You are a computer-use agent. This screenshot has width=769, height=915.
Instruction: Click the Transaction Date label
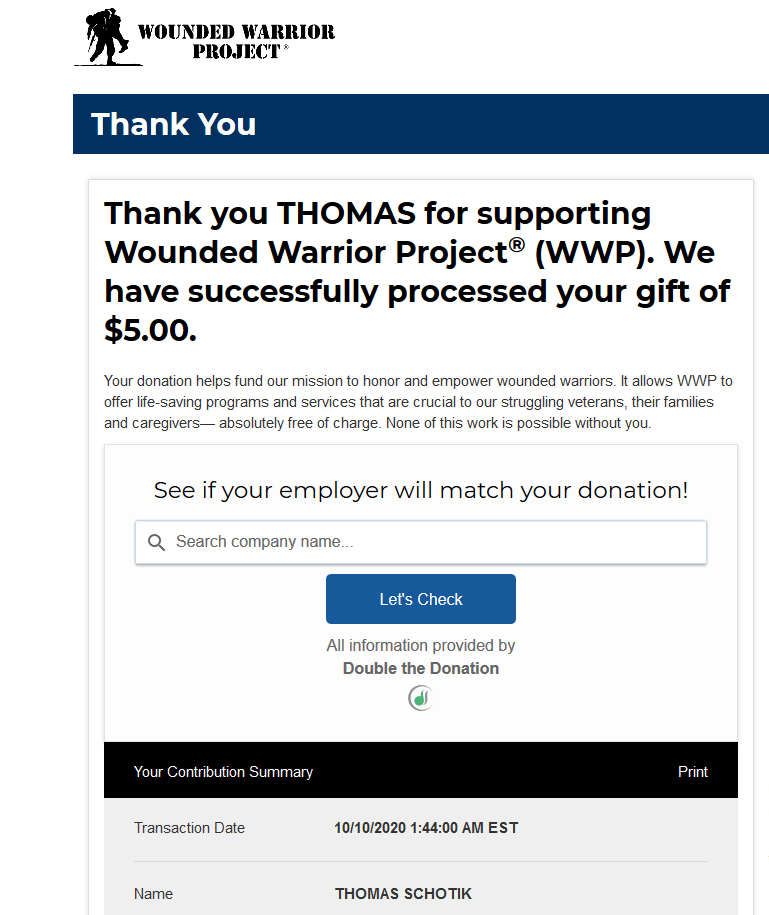point(189,828)
